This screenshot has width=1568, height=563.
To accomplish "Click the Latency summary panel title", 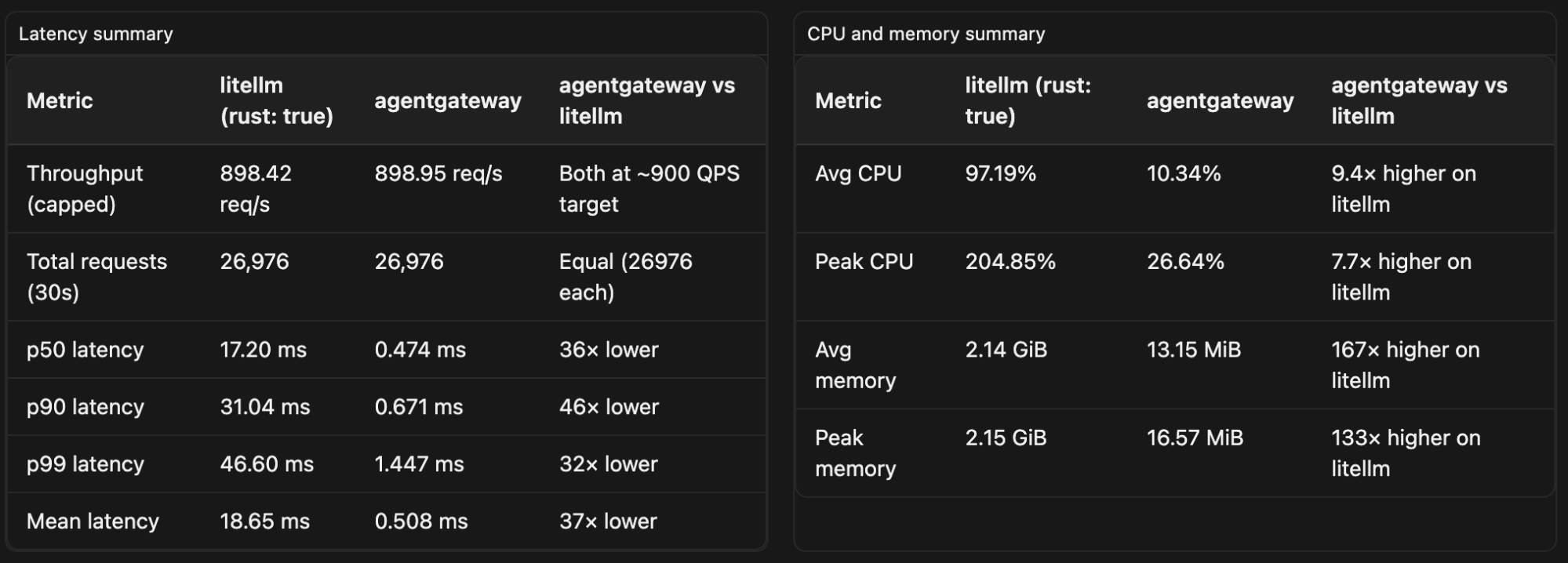I will (96, 34).
